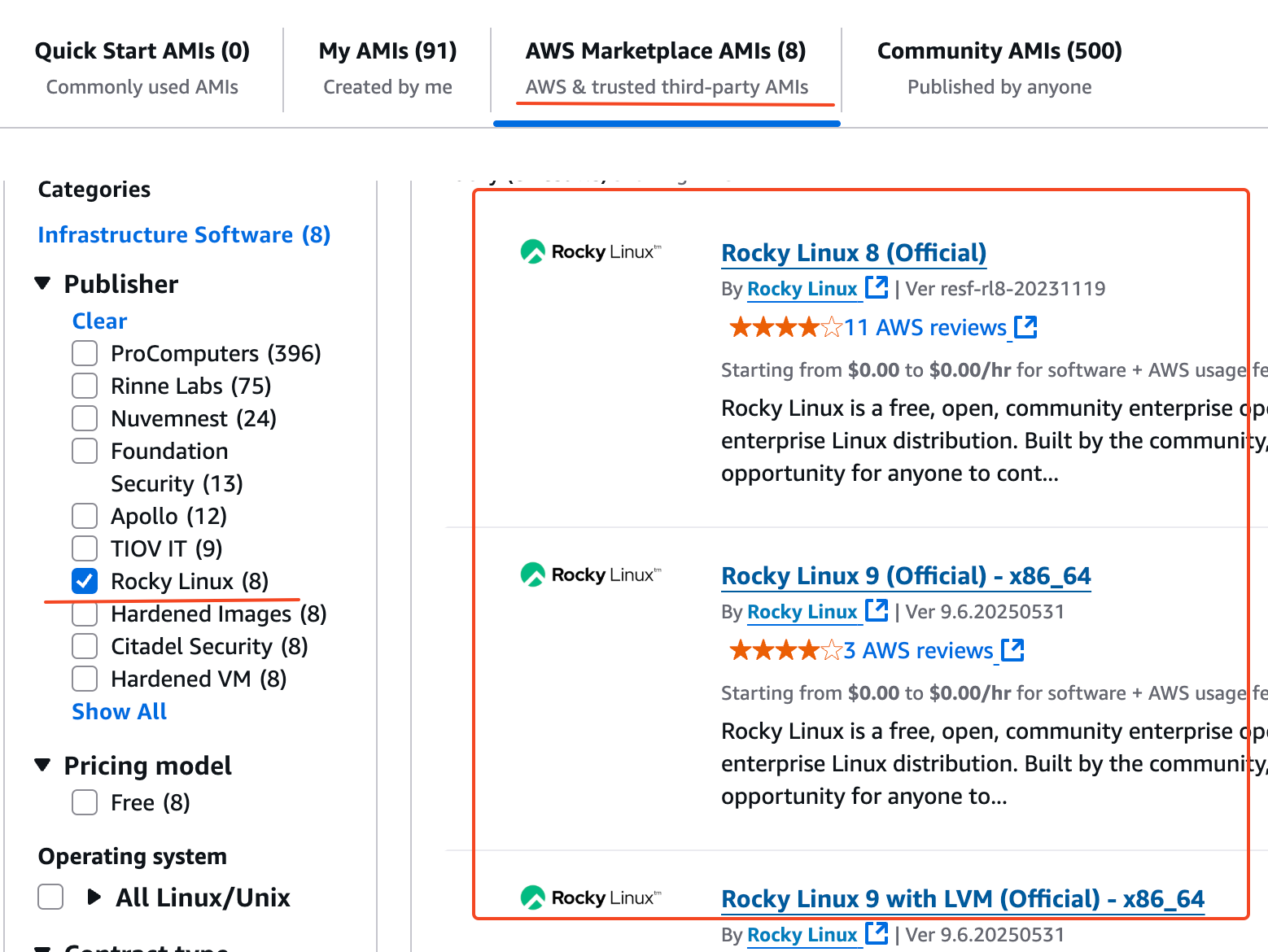Click Rocky Linux logo of Rocky Linux 8 listing

coord(591,252)
